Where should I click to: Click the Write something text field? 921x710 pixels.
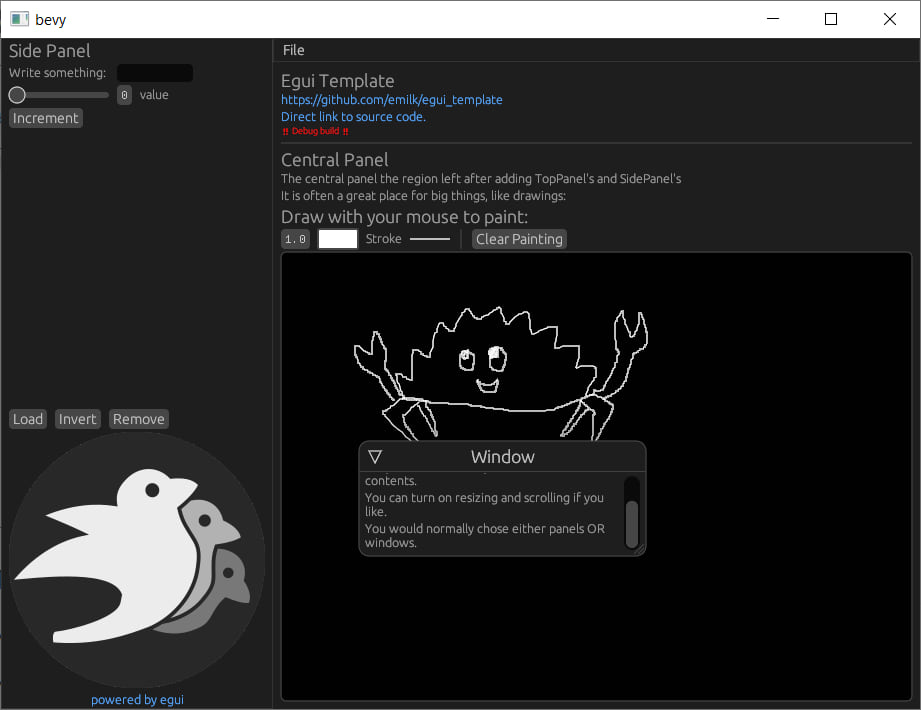pos(155,73)
